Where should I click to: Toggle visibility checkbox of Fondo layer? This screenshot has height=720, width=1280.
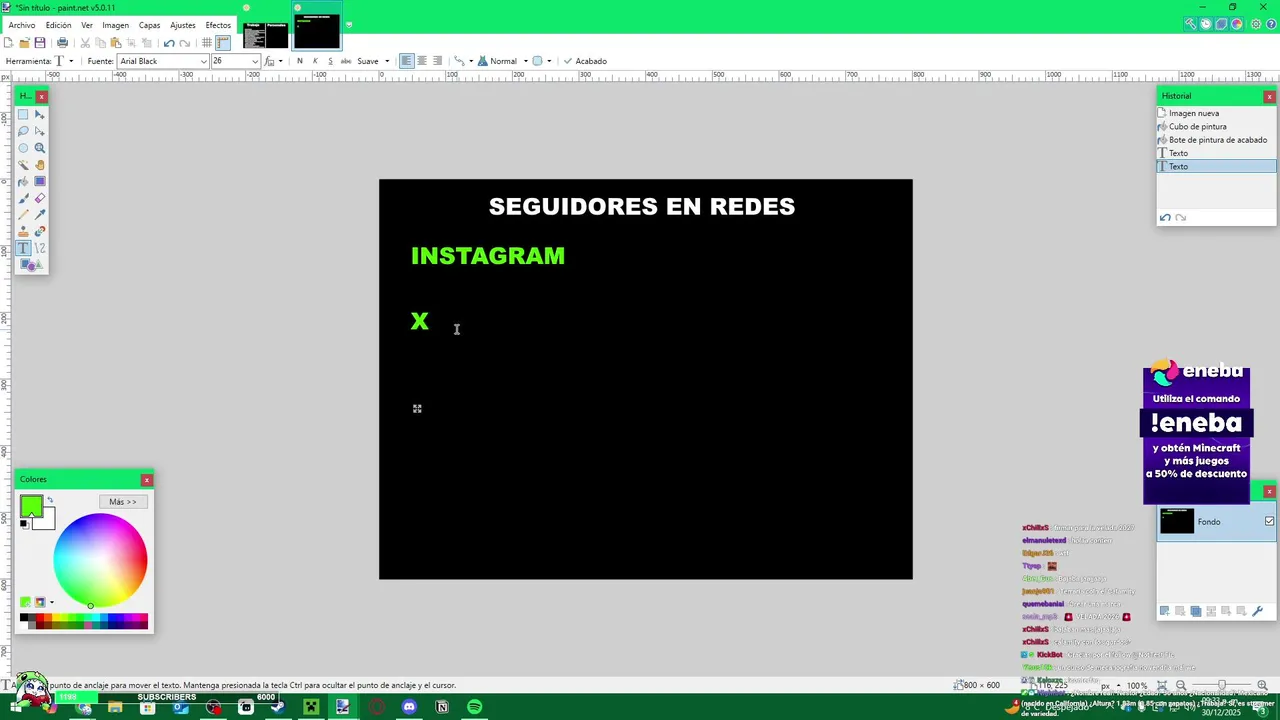click(1269, 521)
